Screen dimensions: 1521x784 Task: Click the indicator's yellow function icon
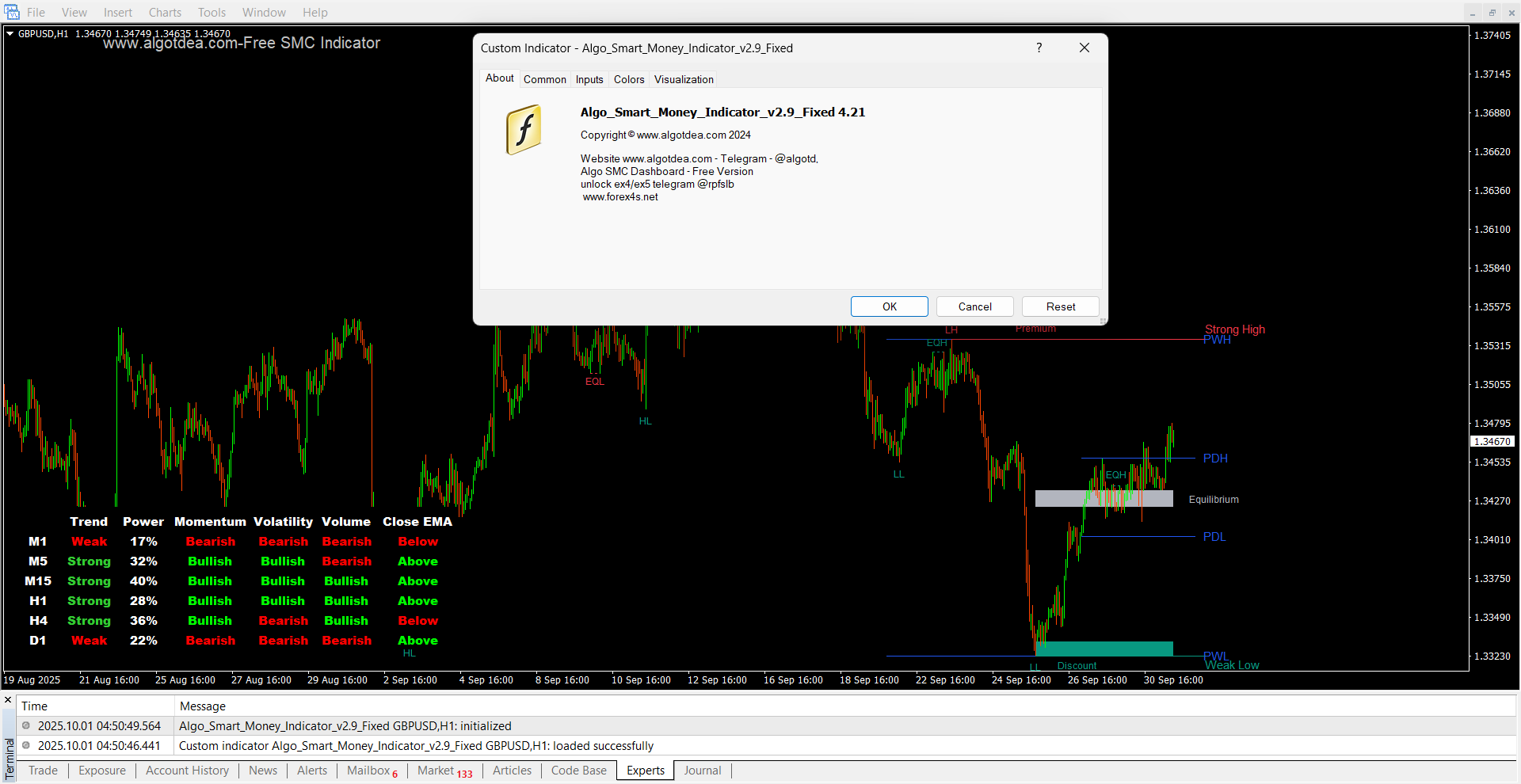(x=524, y=130)
